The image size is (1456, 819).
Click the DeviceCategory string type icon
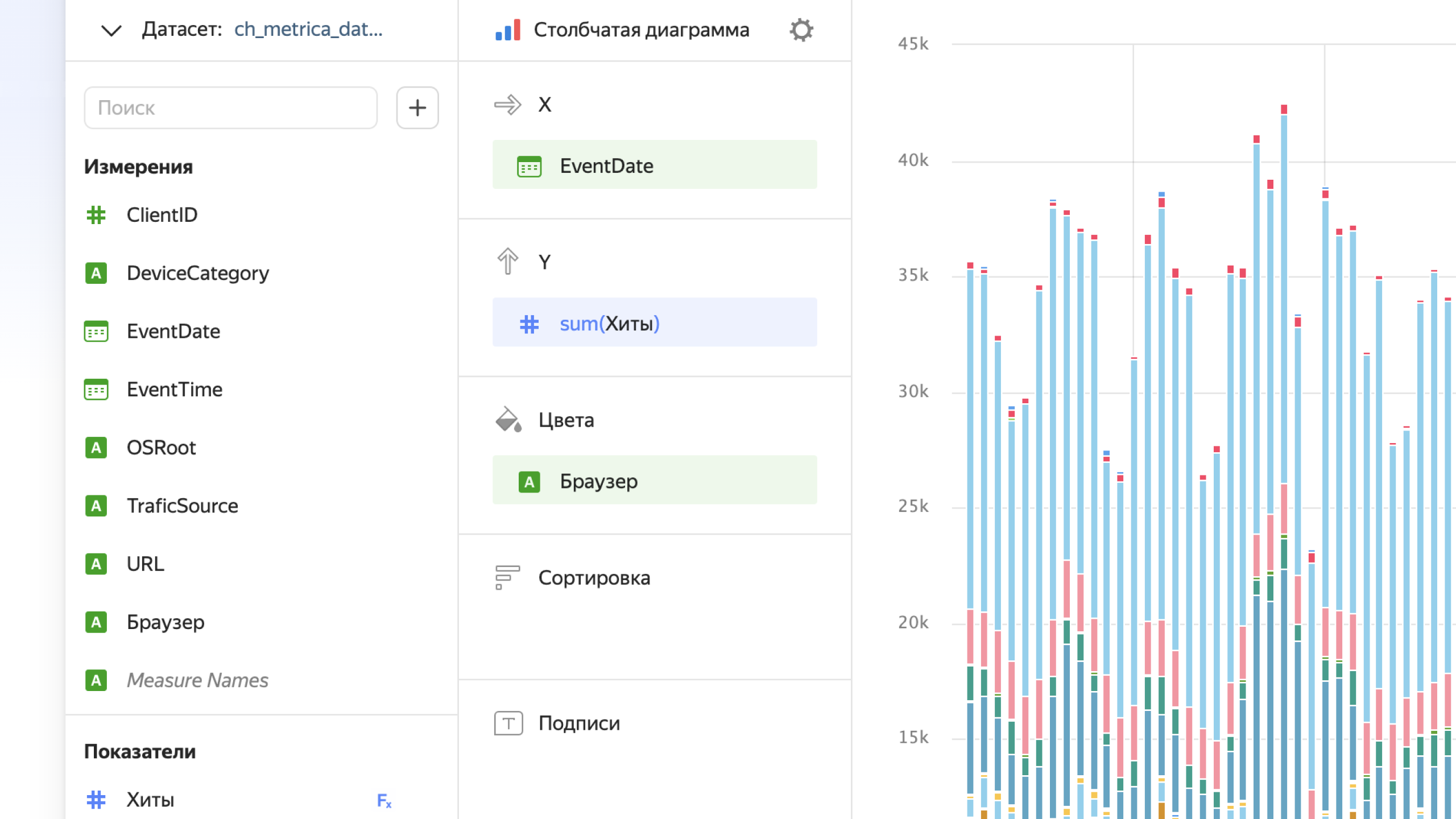pos(96,274)
